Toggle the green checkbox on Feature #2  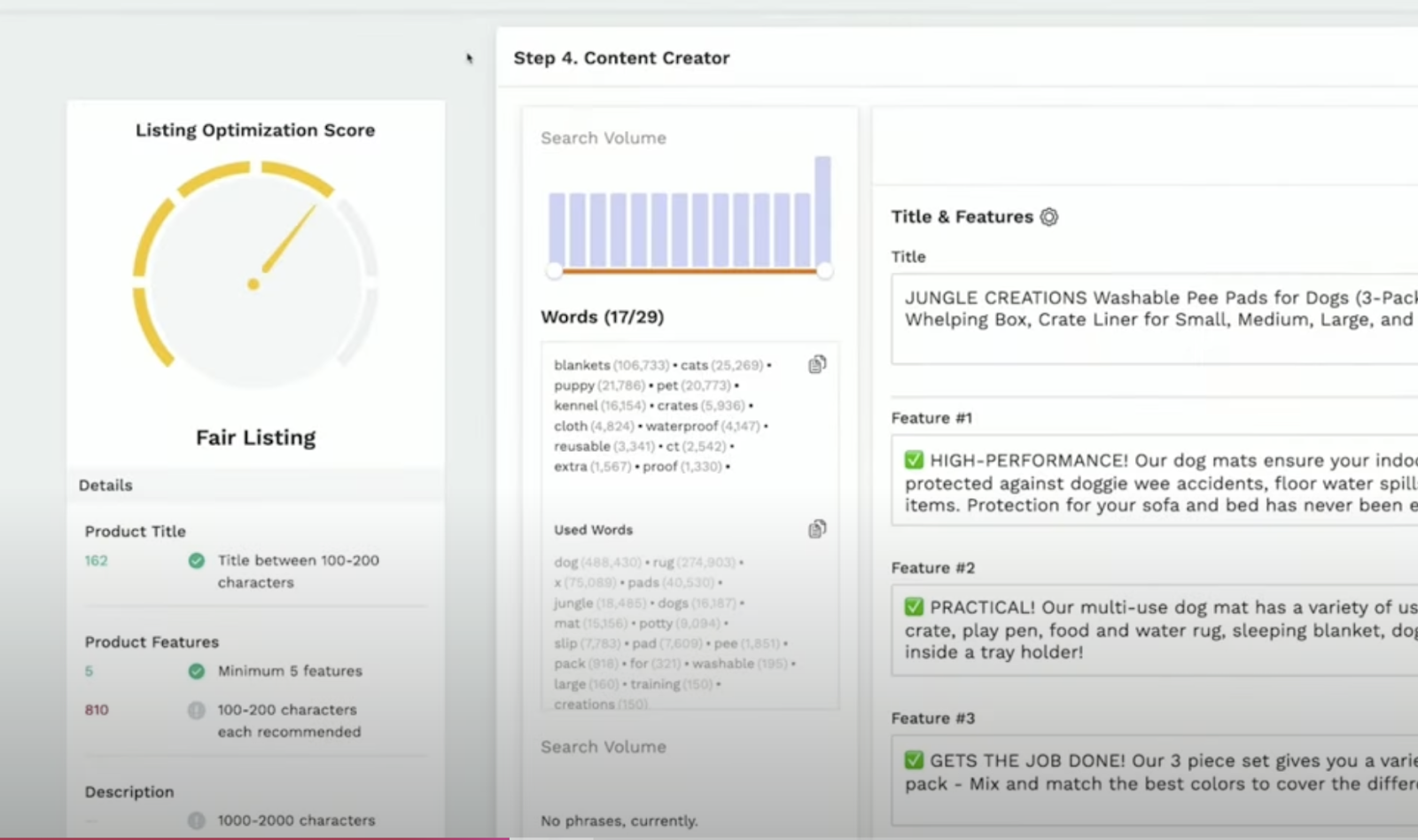[914, 607]
